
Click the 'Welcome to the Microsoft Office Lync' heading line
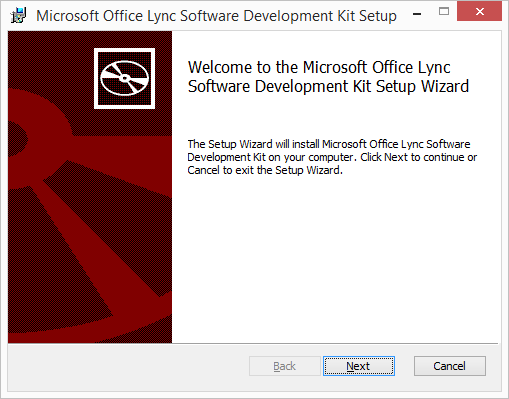[319, 67]
